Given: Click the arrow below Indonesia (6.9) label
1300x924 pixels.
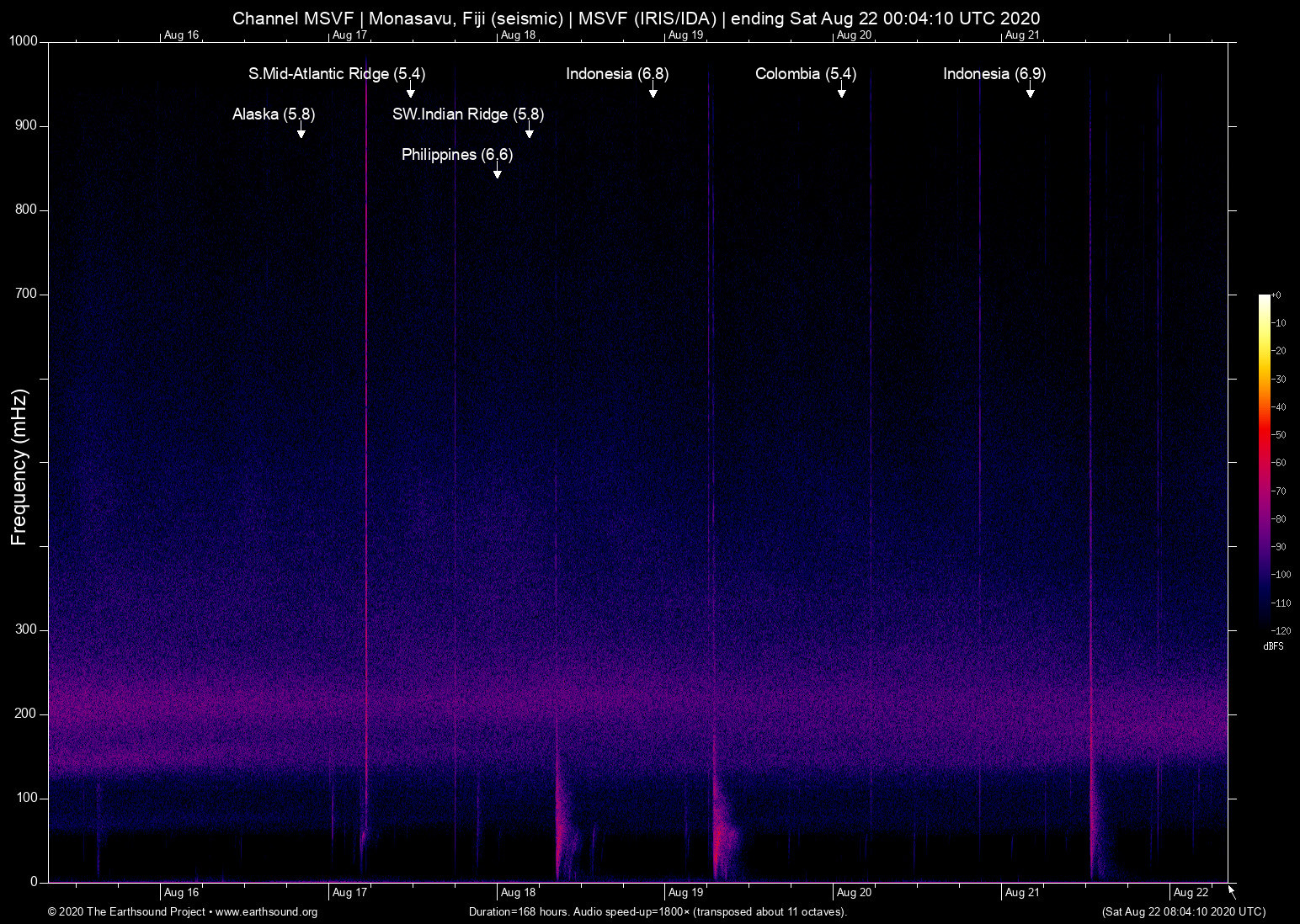Looking at the screenshot, I should 1030,91.
